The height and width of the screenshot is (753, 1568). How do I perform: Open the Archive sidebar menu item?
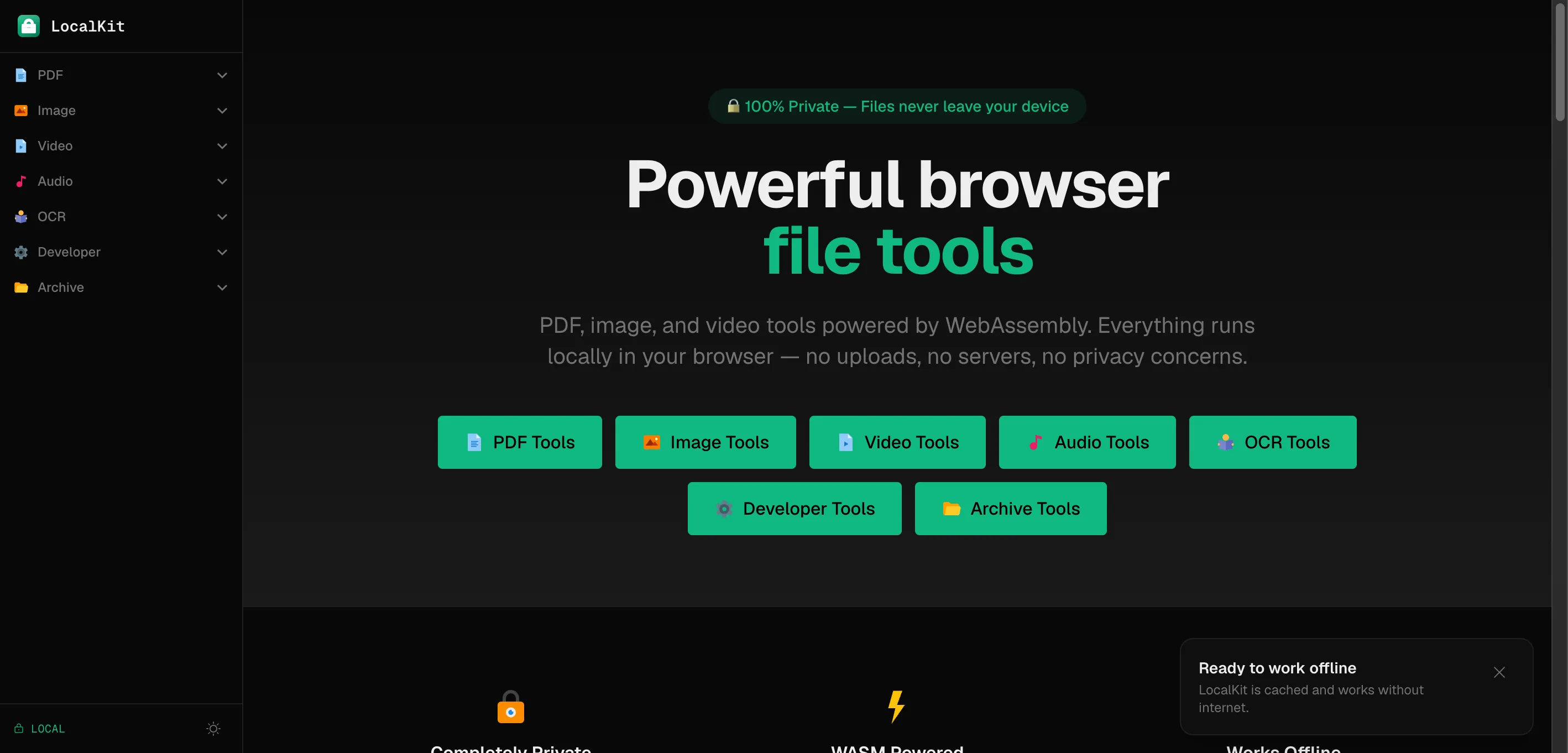pyautogui.click(x=121, y=287)
